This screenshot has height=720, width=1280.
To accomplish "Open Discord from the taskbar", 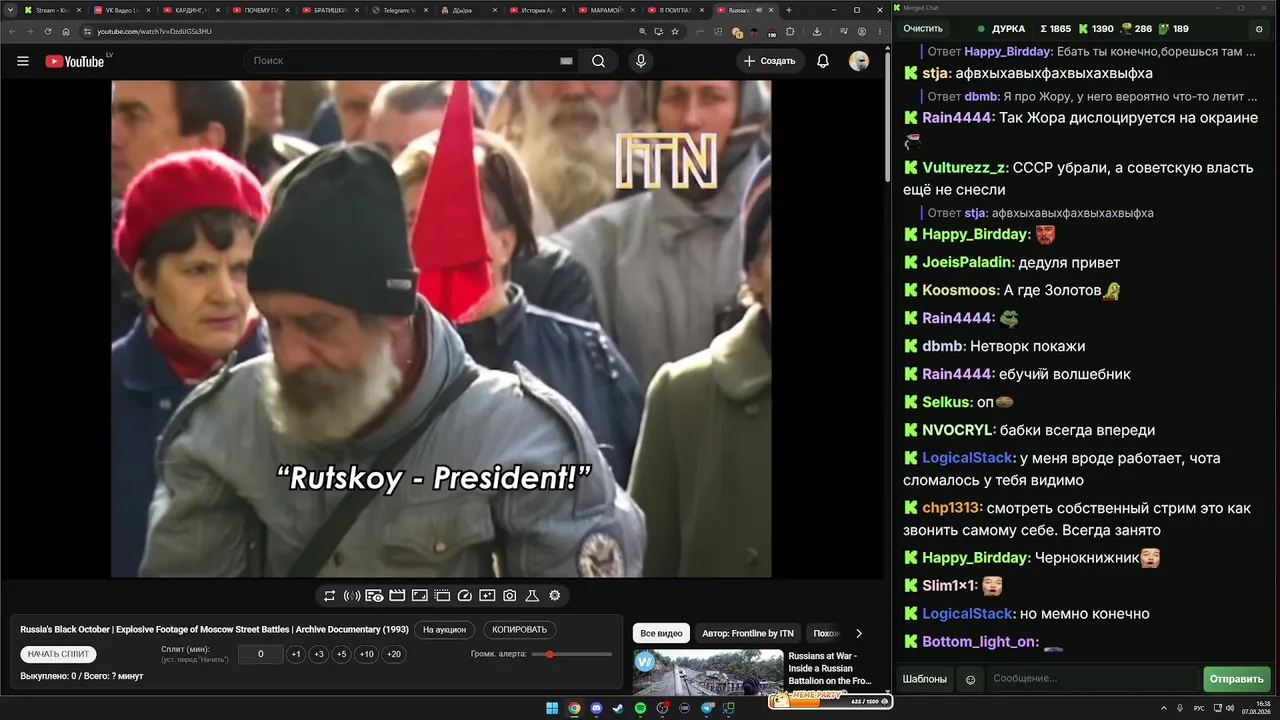I will 596,708.
